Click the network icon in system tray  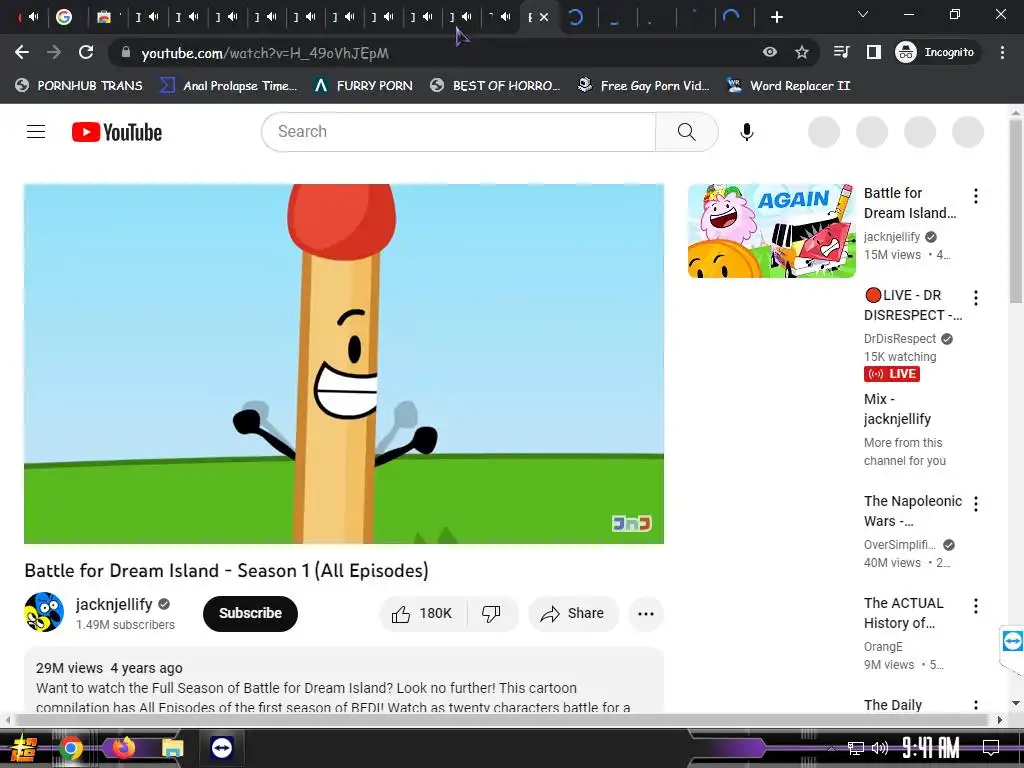[856, 748]
